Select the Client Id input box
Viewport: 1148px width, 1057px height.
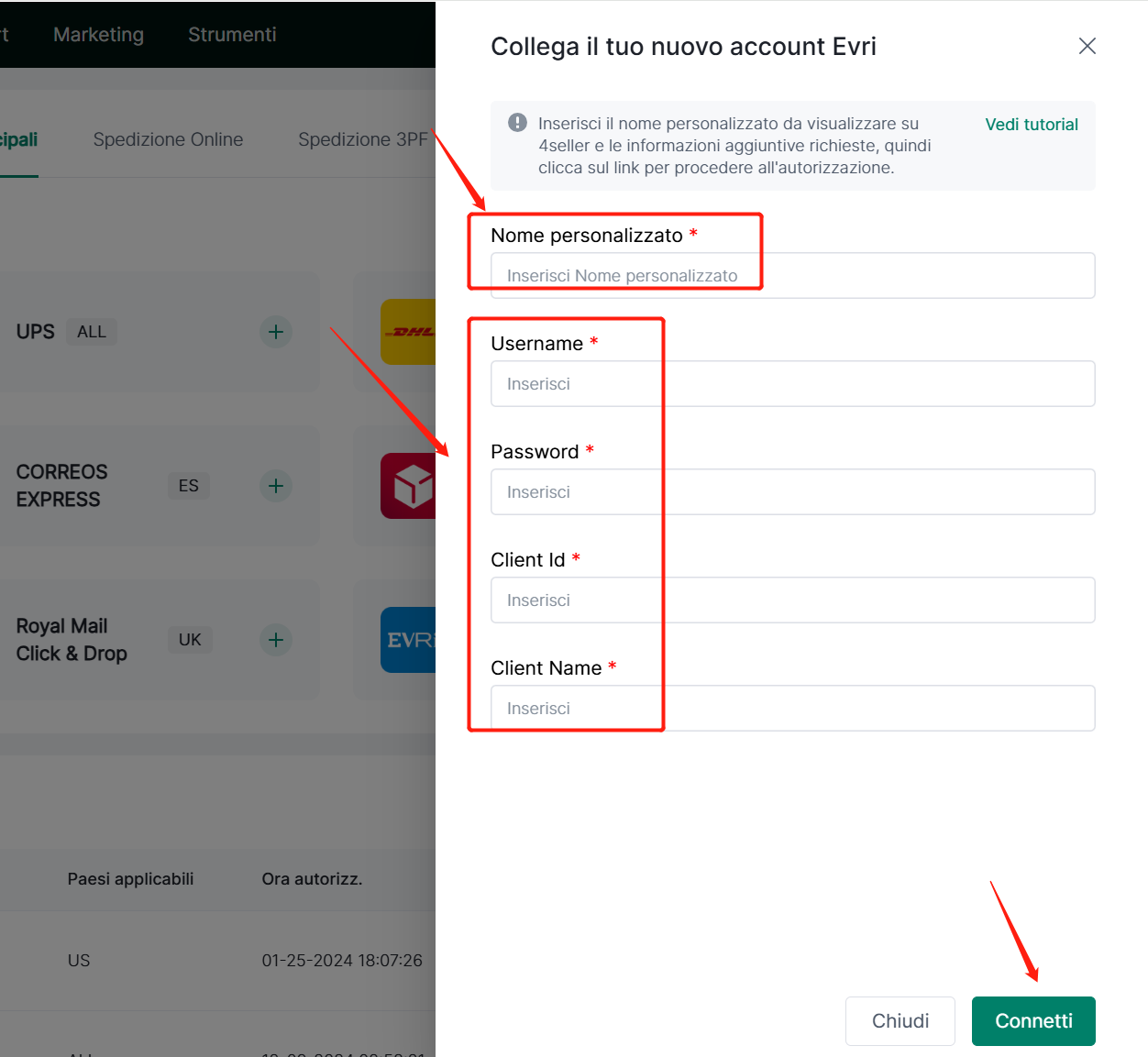coord(793,600)
